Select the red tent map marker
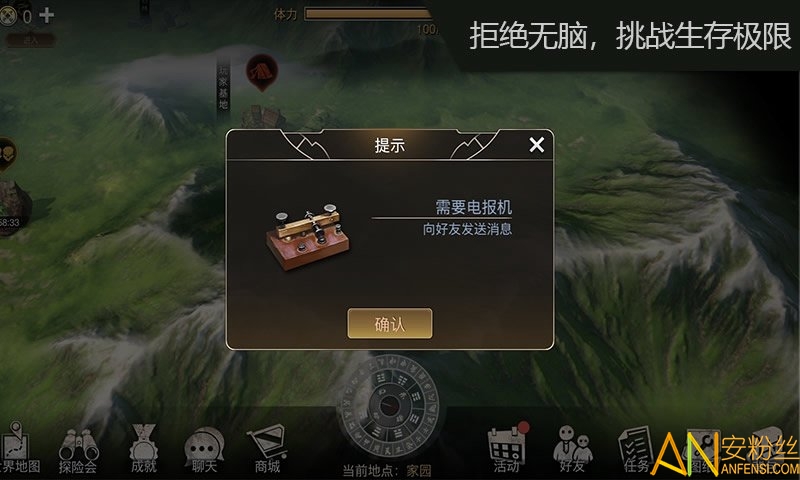Image resolution: width=800 pixels, height=480 pixels. tap(262, 72)
